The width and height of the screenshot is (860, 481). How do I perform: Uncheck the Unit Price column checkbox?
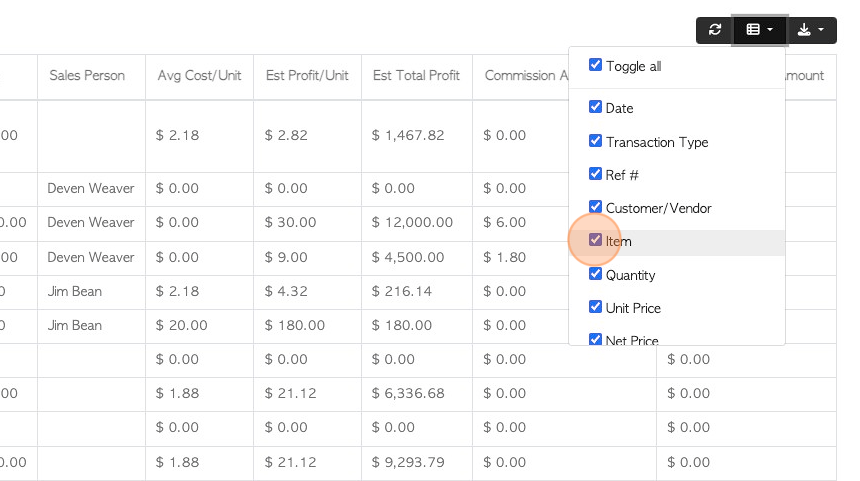(x=595, y=307)
